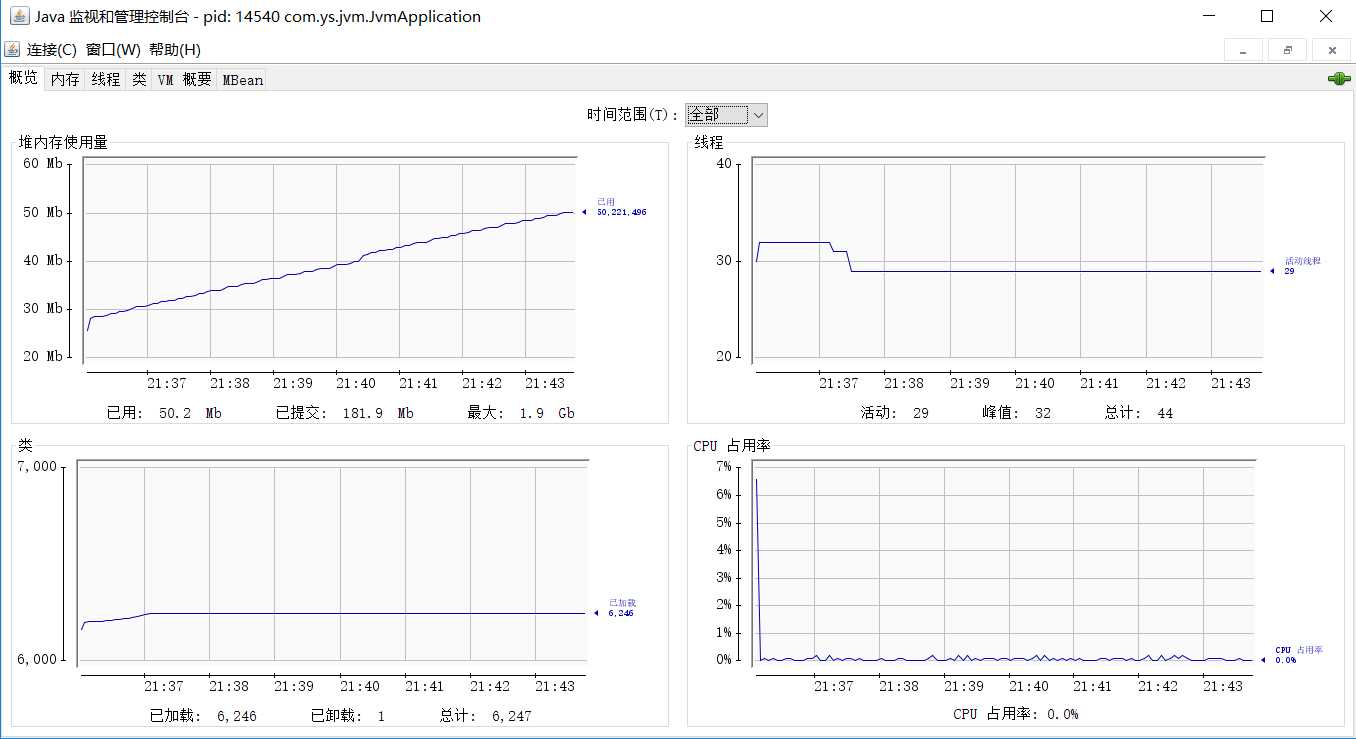The height and width of the screenshot is (739, 1356).
Task: Click the Java icon beside the 连接 menu
Action: coord(12,49)
